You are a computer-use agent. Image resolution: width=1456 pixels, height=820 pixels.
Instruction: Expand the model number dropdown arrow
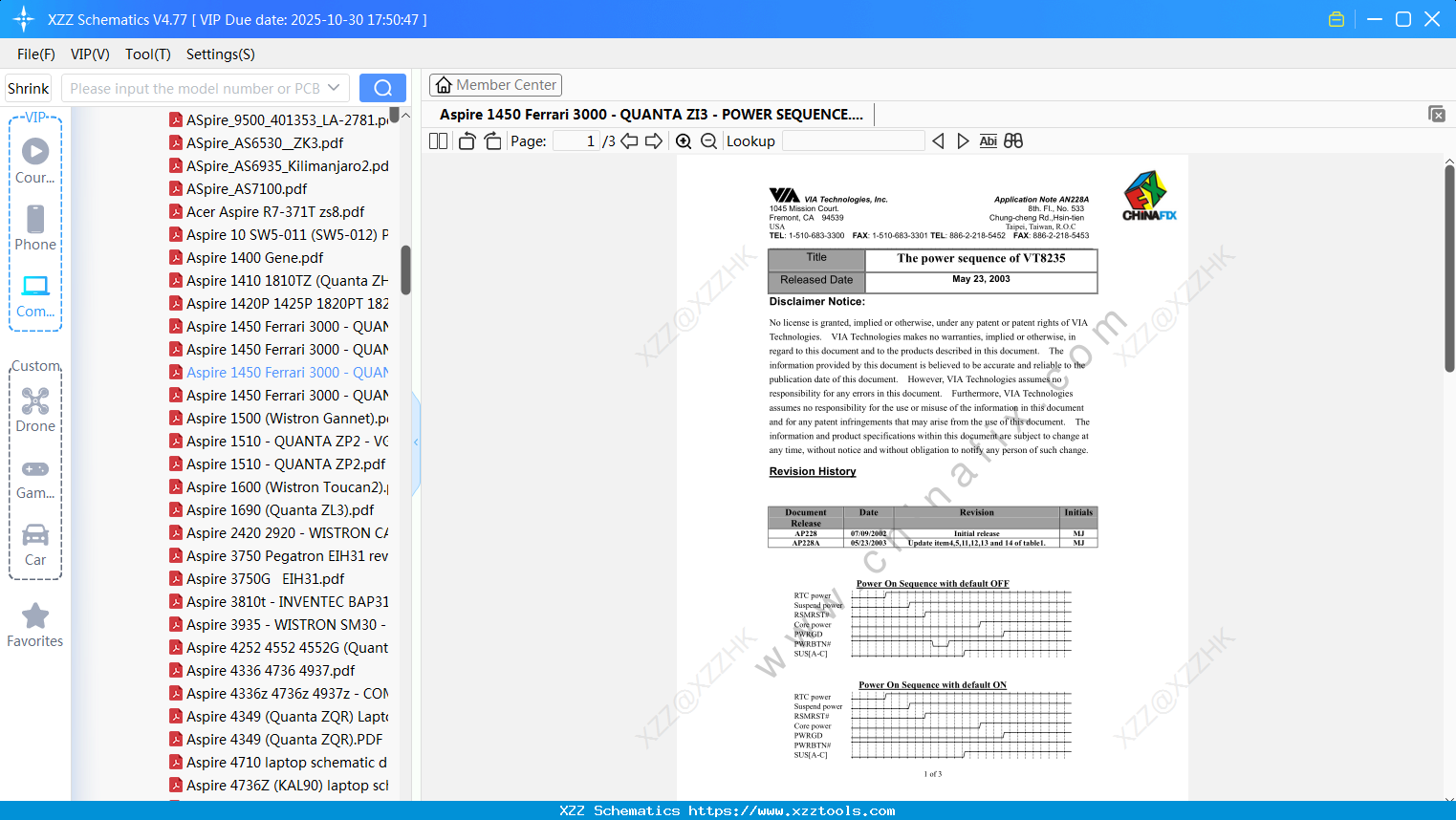[x=334, y=88]
